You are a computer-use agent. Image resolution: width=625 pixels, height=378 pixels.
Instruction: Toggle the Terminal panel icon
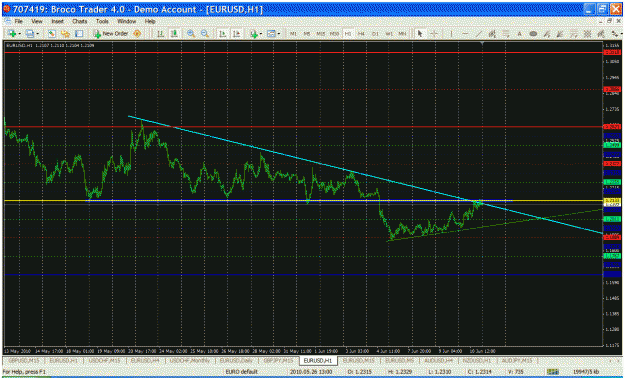[x=79, y=34]
